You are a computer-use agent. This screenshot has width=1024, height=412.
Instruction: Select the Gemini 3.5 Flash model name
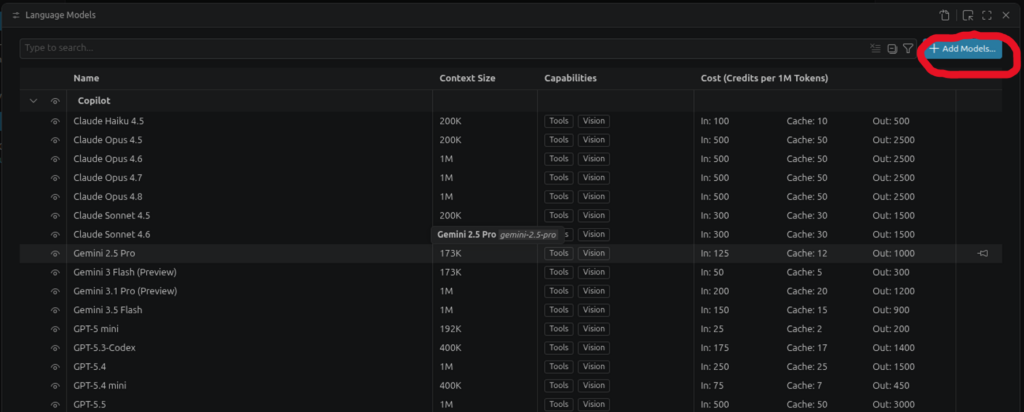tap(108, 310)
